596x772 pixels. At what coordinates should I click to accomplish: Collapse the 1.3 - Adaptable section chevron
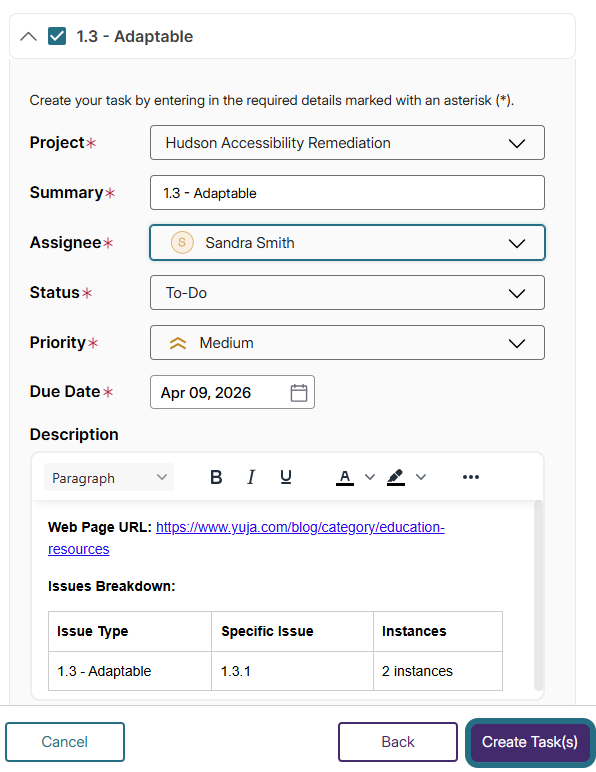29,36
